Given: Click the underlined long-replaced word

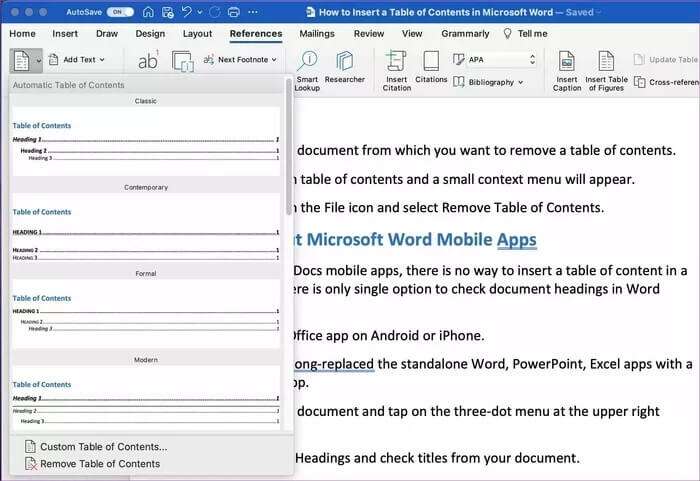Looking at the screenshot, I should (x=334, y=364).
